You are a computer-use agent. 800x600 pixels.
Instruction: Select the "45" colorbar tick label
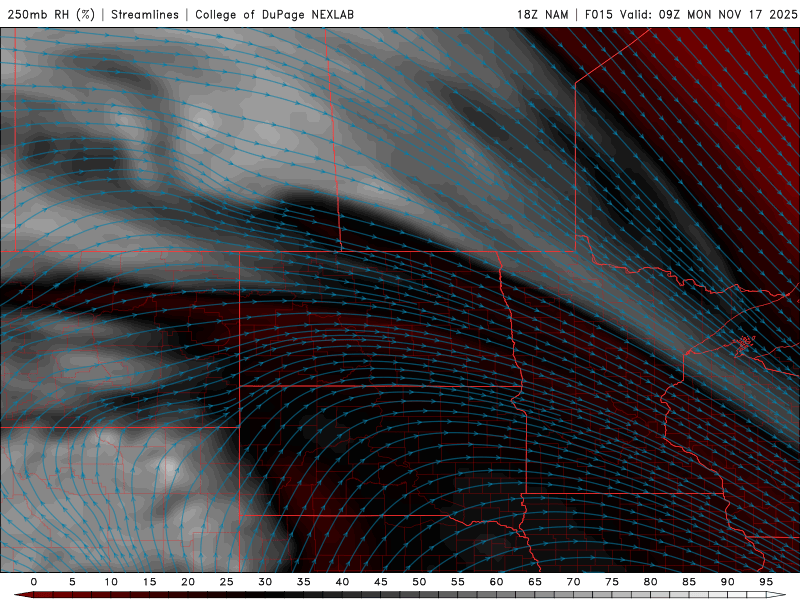[x=381, y=582]
